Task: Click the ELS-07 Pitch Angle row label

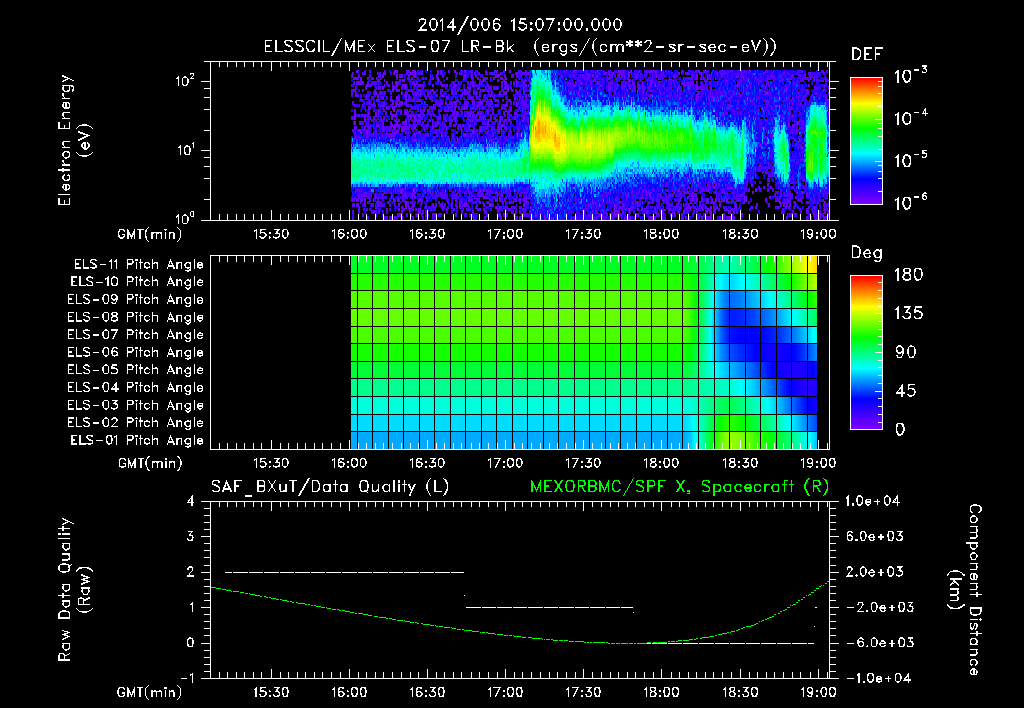Action: [136, 335]
